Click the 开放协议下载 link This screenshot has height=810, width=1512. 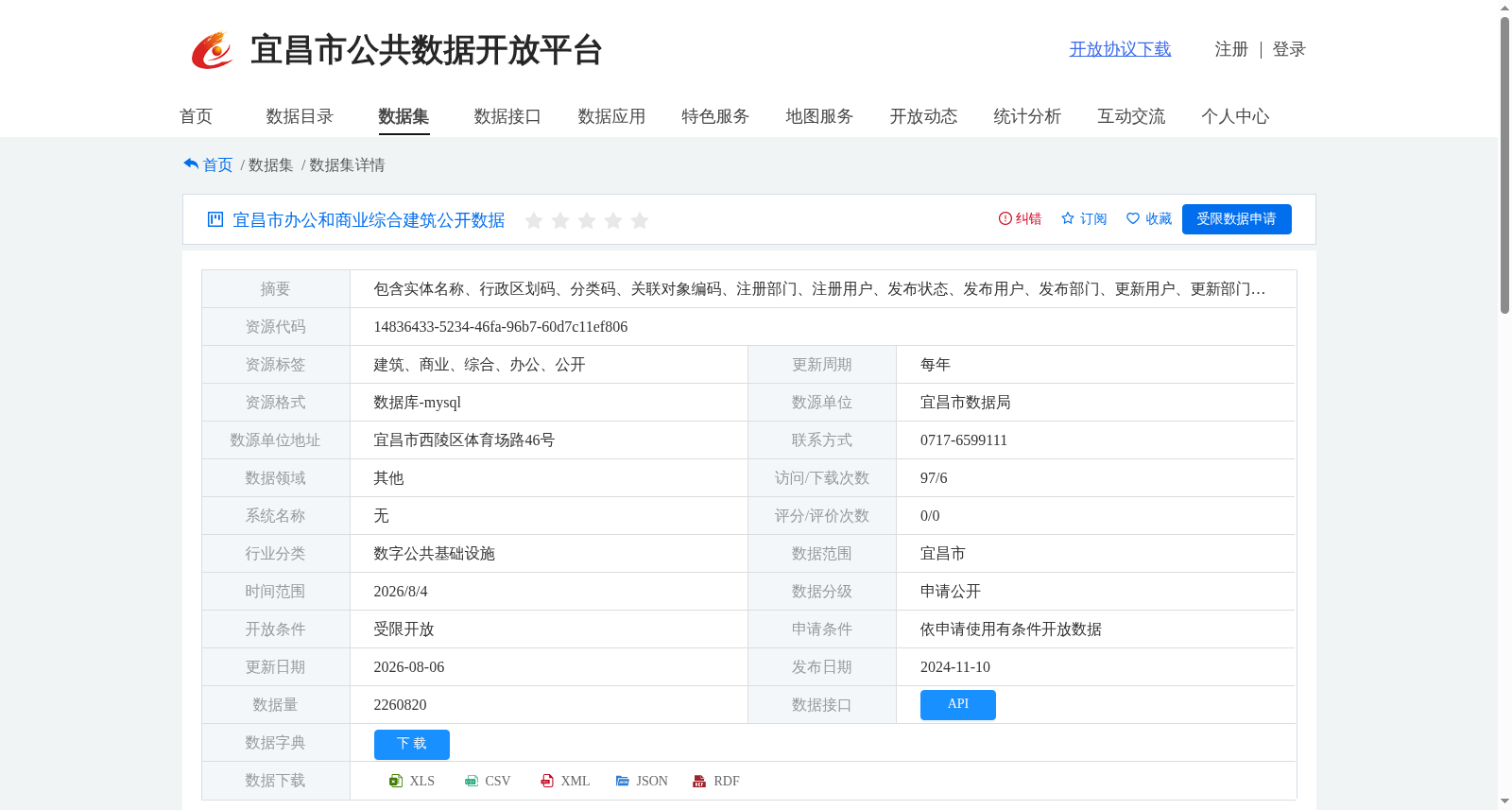point(1120,49)
